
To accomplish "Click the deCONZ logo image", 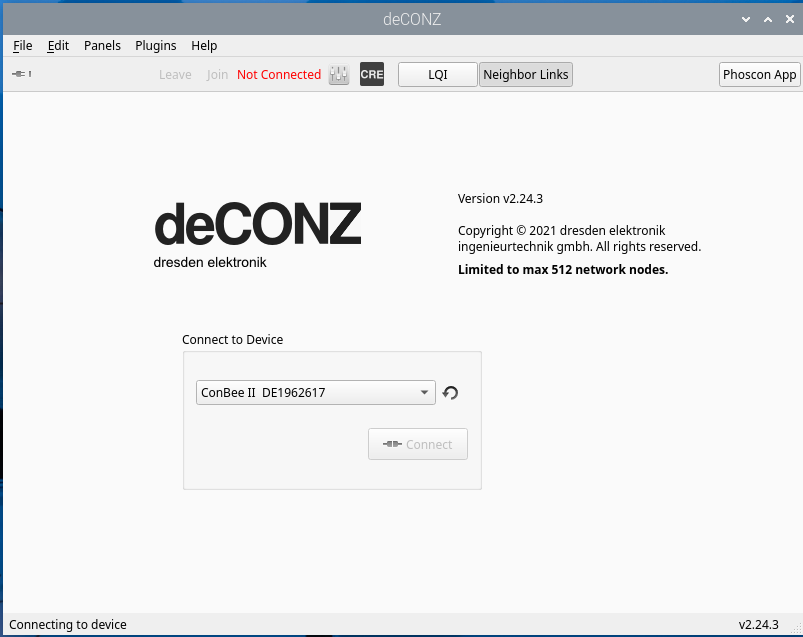I will tap(258, 235).
